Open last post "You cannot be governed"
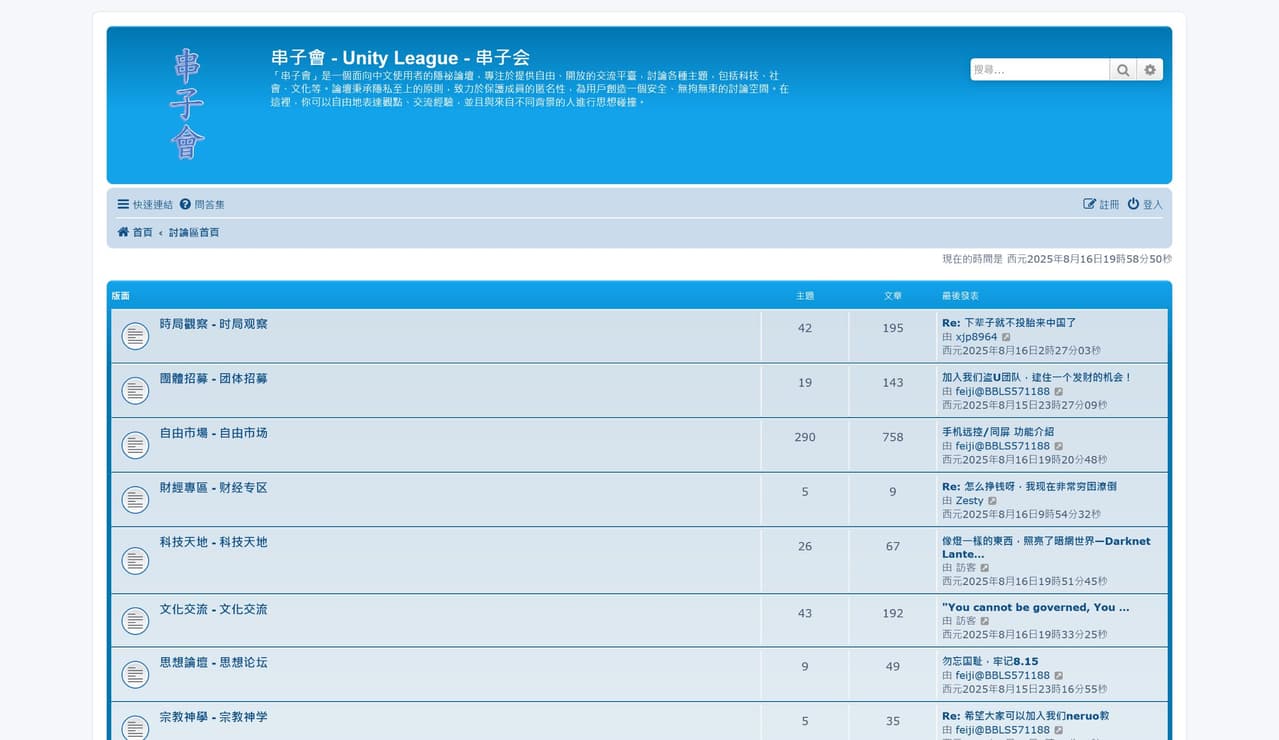Image resolution: width=1279 pixels, height=740 pixels. [x=1035, y=607]
